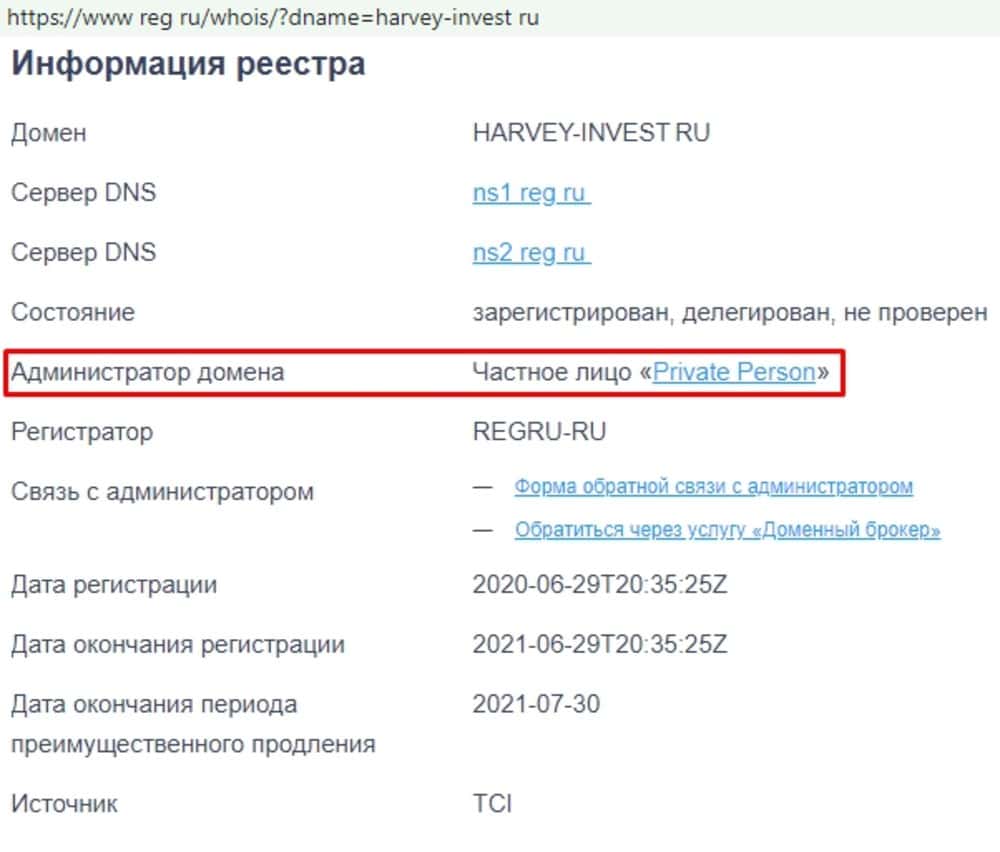Click the «Состояние» field label
Viewport: 1000px width, 852px height.
coord(72,313)
